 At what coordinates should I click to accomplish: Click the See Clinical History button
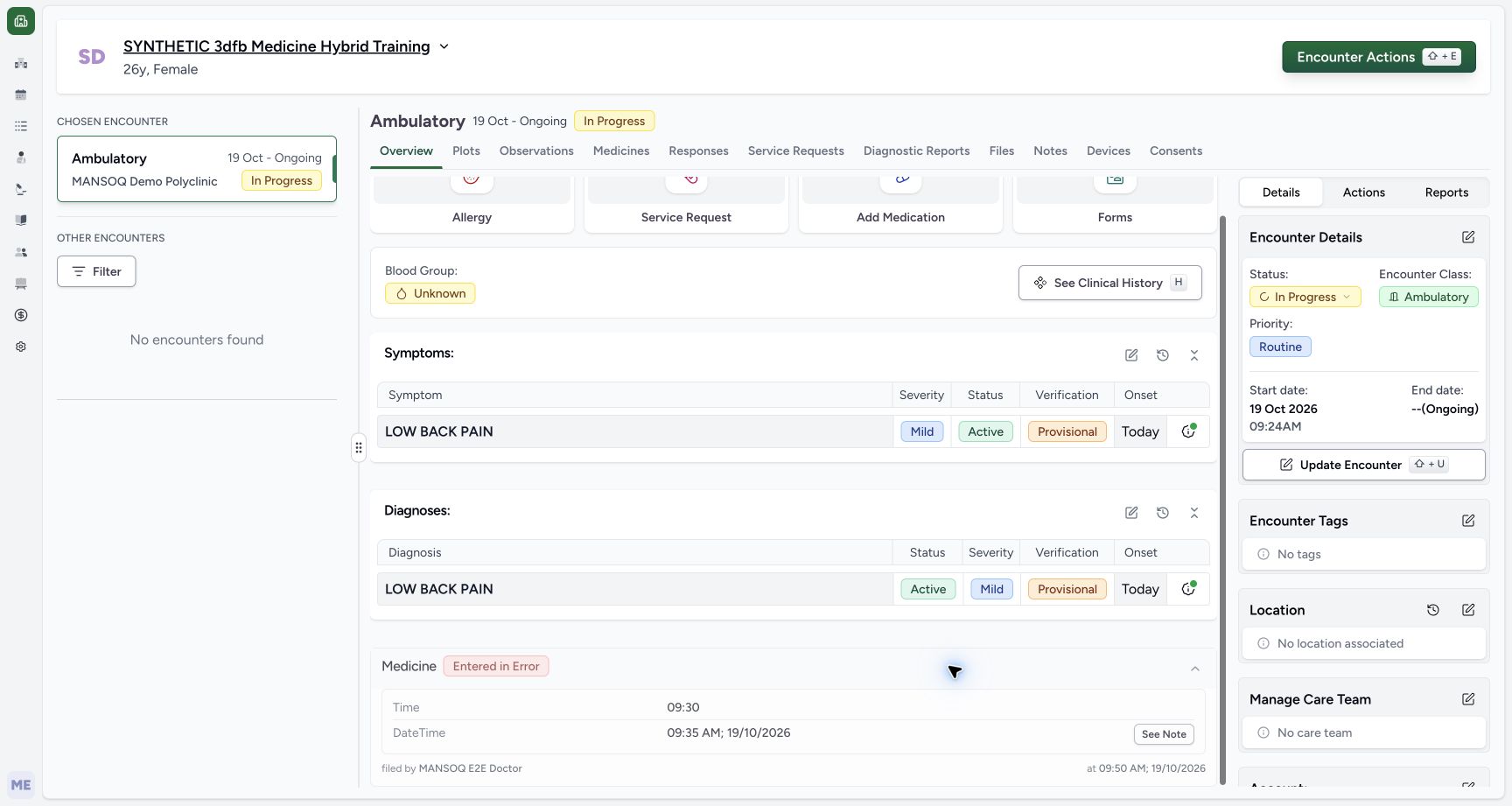(x=1110, y=283)
